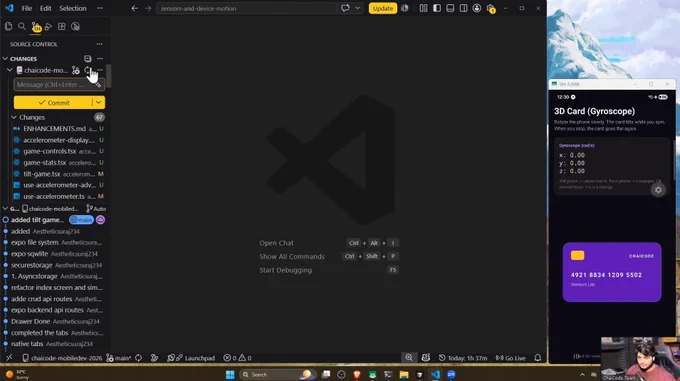Screen dimensions: 680x381
Task: Click the main branch in status bar
Action: (118, 358)
